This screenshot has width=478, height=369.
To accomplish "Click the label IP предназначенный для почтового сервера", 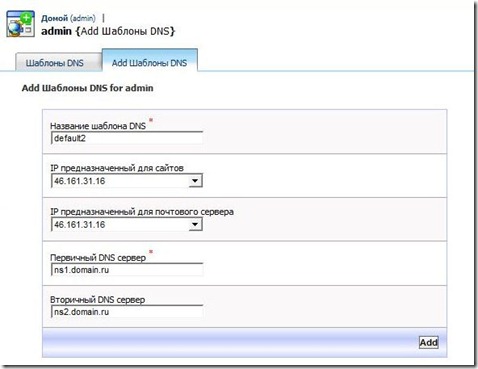I will tap(142, 212).
